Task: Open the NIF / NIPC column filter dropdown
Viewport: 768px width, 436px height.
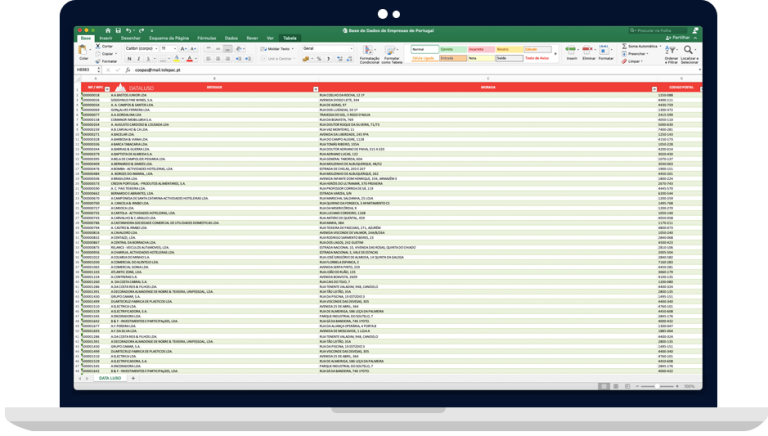Action: [x=107, y=89]
